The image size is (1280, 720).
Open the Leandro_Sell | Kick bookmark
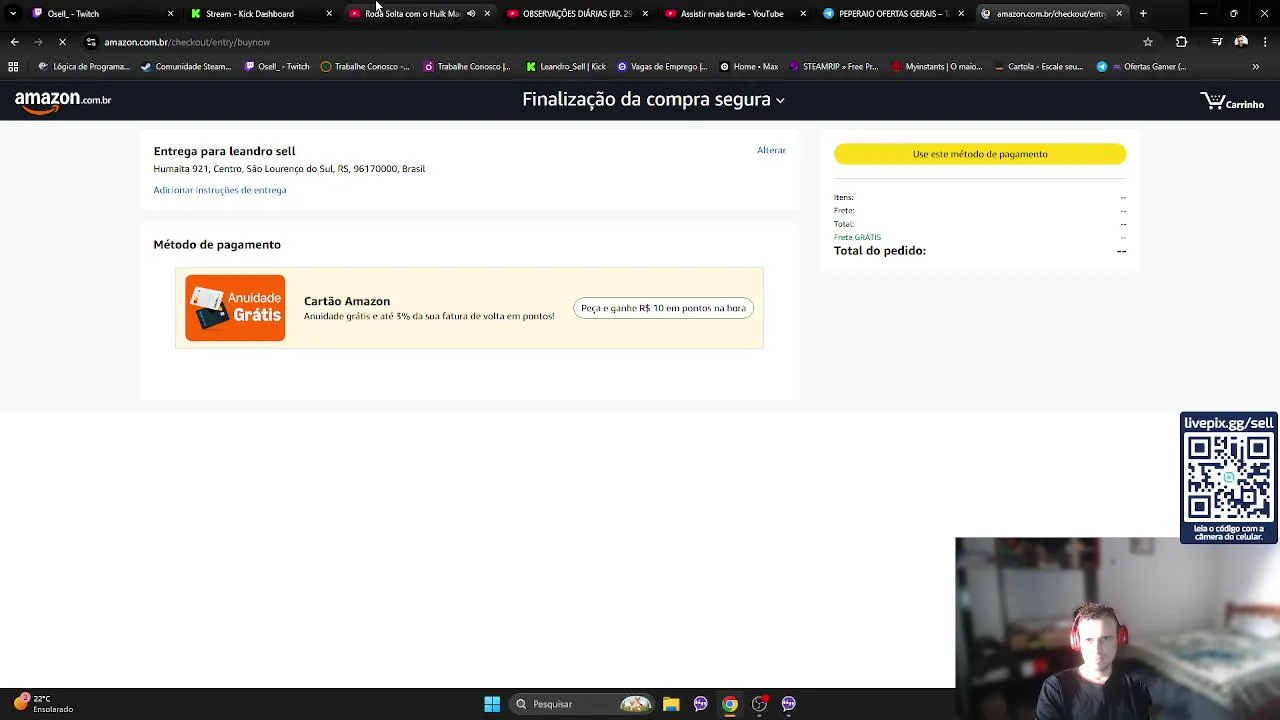tap(566, 67)
